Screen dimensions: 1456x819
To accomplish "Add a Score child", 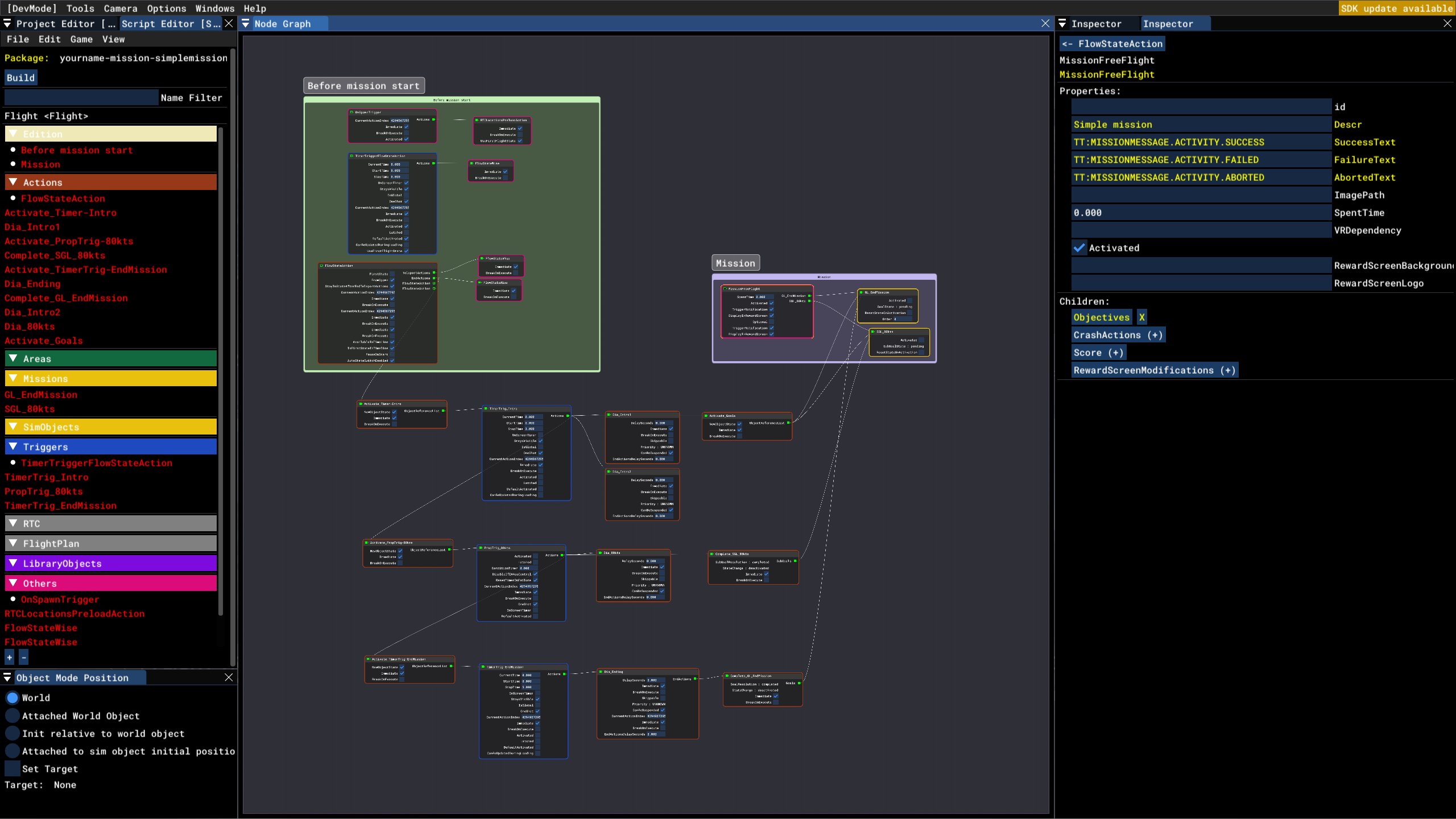I will click(x=1098, y=353).
